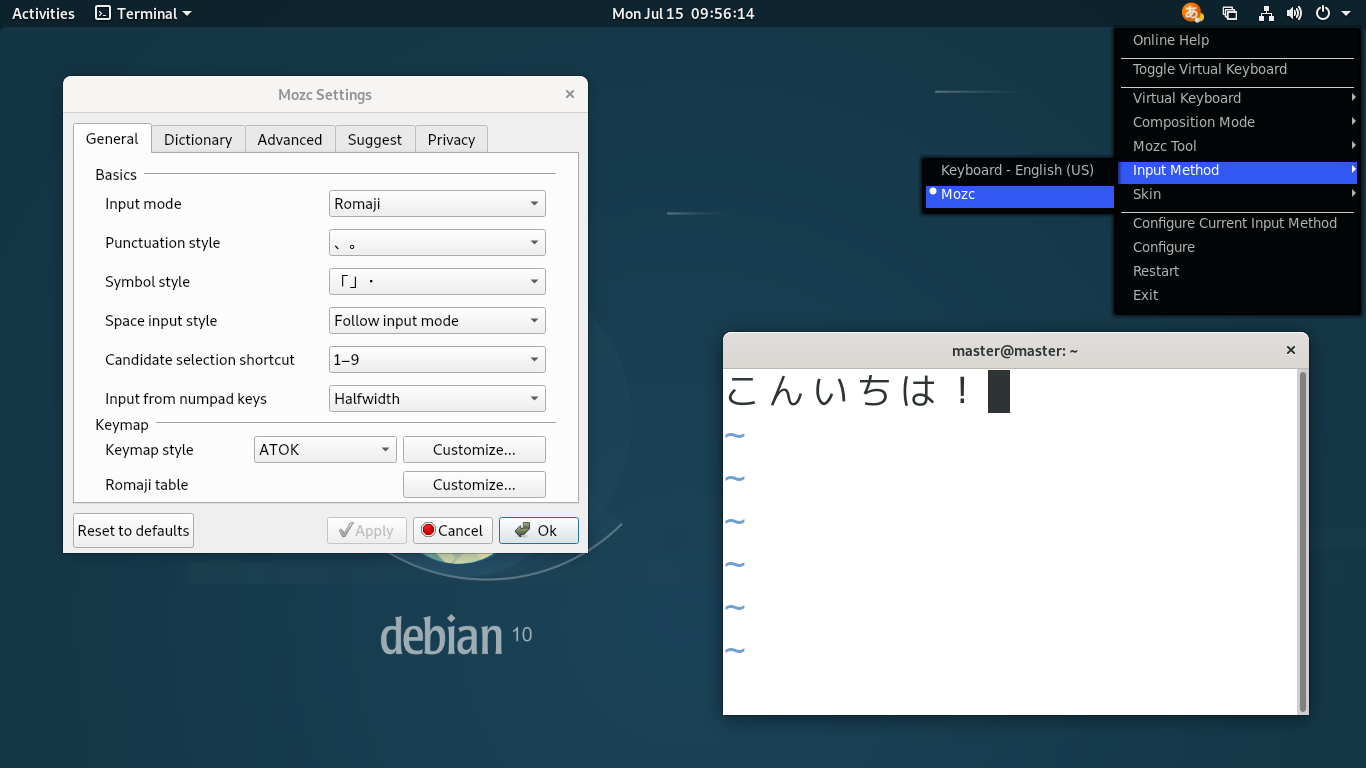Expand Input from numpad keys dropdown
Screen dimensions: 1366x768
[x=437, y=399]
